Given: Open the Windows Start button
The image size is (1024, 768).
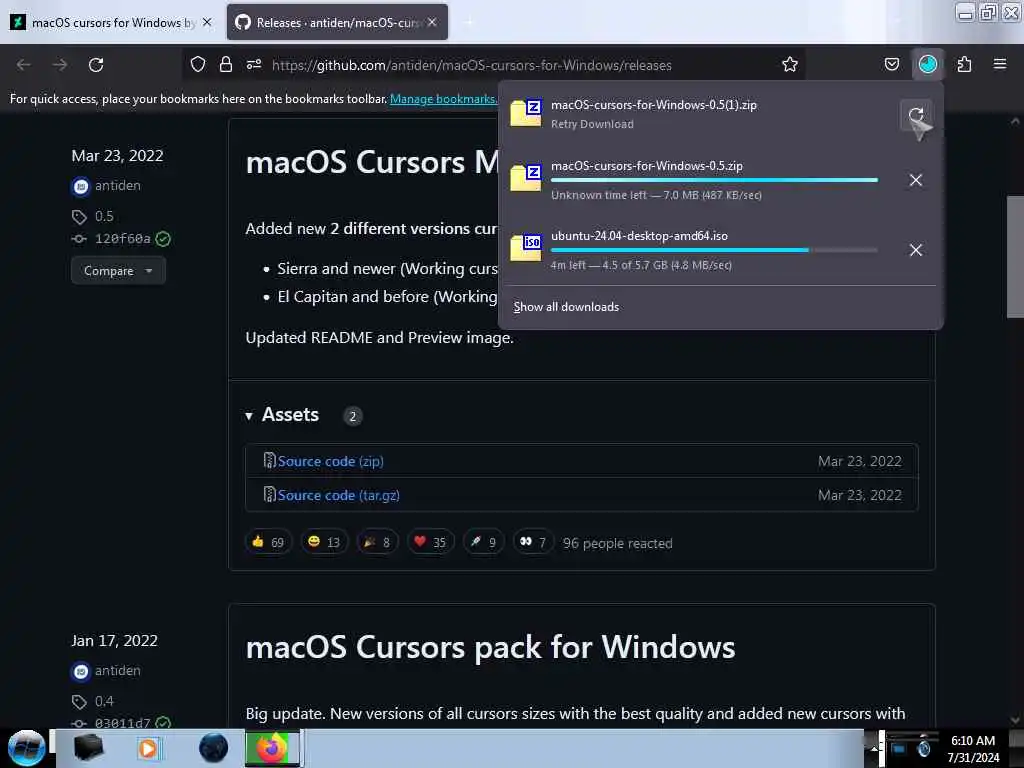Looking at the screenshot, I should [x=26, y=748].
